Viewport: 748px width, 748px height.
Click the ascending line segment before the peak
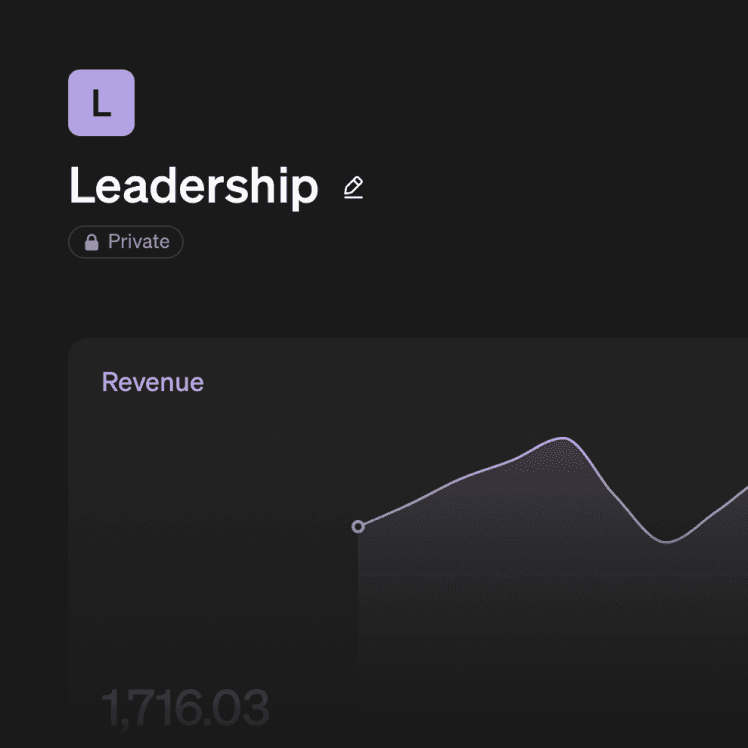click(450, 480)
